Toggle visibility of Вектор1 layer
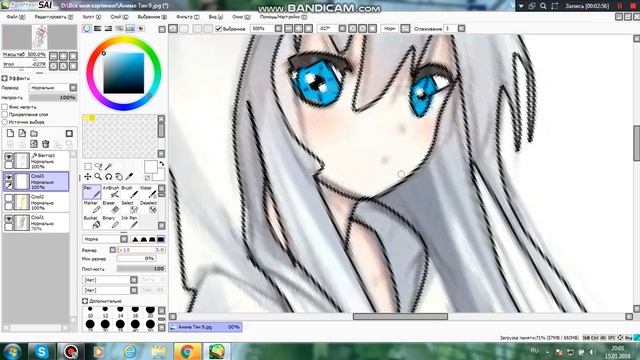640x360 pixels. (8, 157)
